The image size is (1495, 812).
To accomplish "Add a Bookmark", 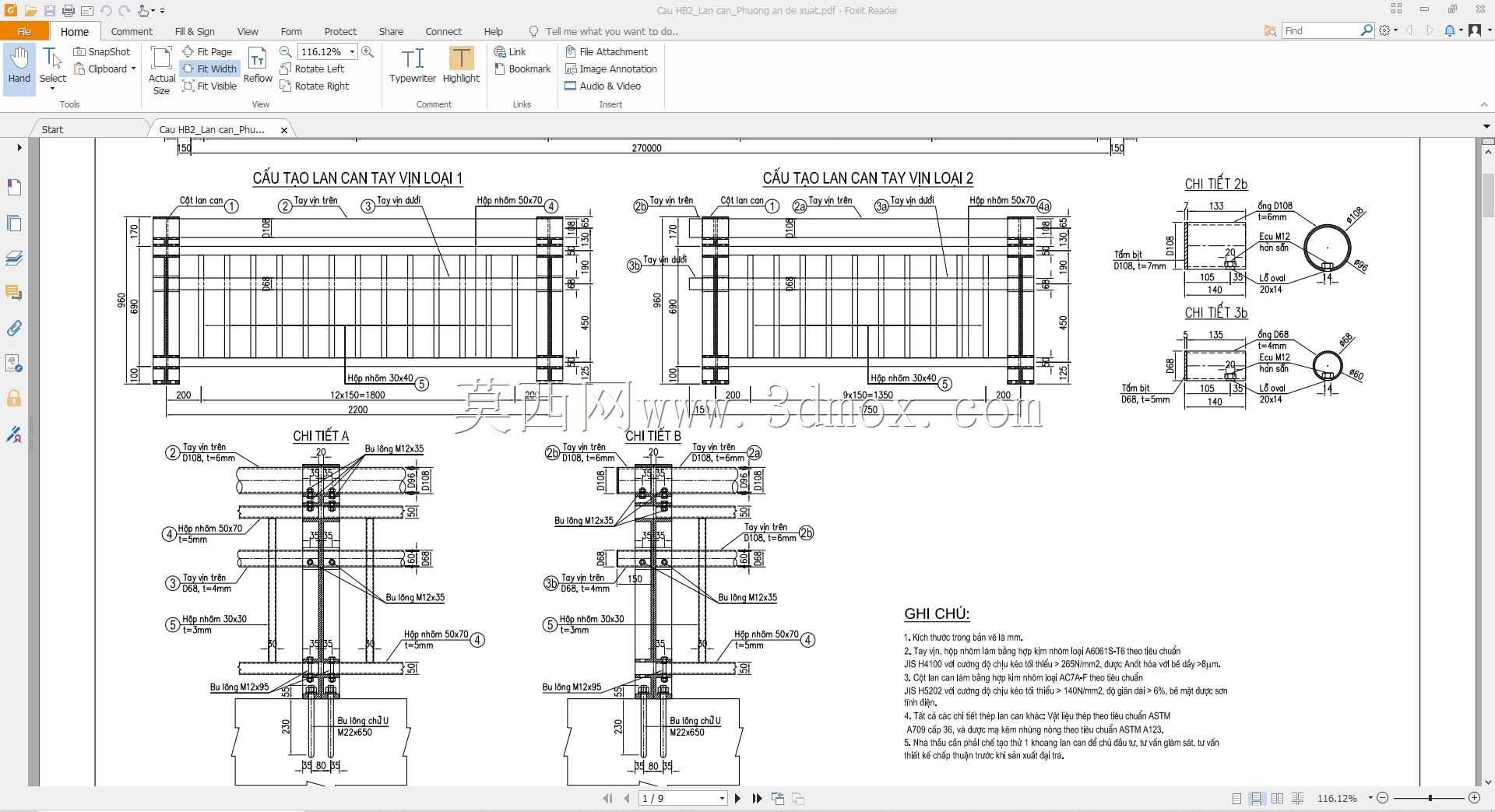I will coord(522,69).
